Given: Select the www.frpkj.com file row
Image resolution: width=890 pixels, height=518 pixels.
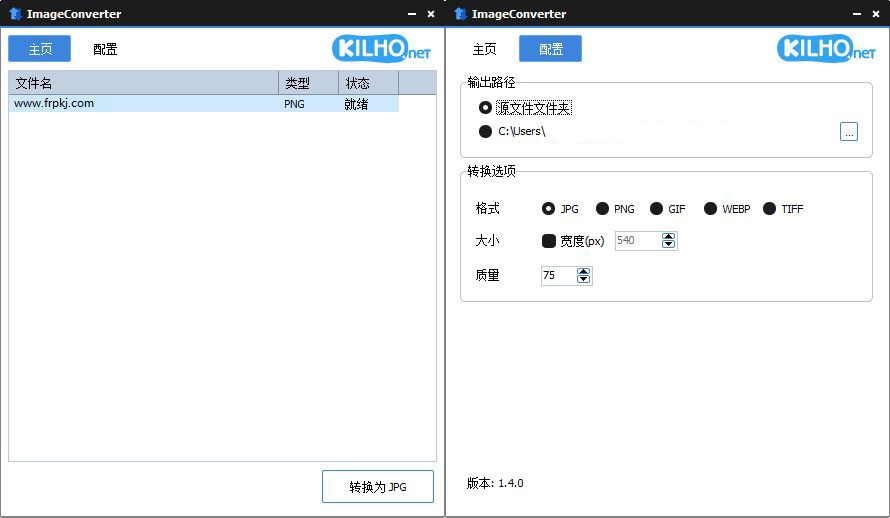Looking at the screenshot, I should [203, 103].
